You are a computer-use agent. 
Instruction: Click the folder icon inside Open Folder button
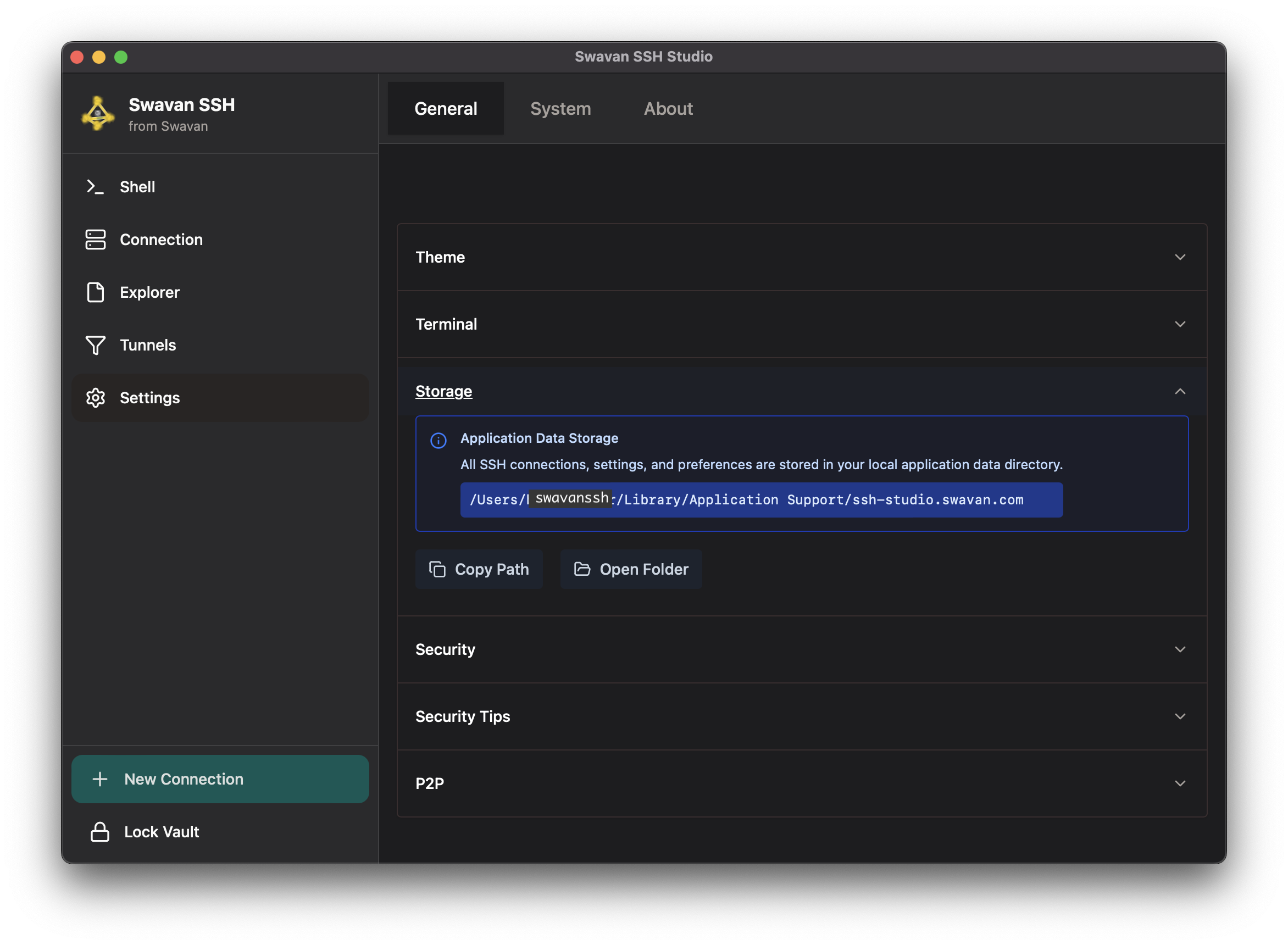582,569
